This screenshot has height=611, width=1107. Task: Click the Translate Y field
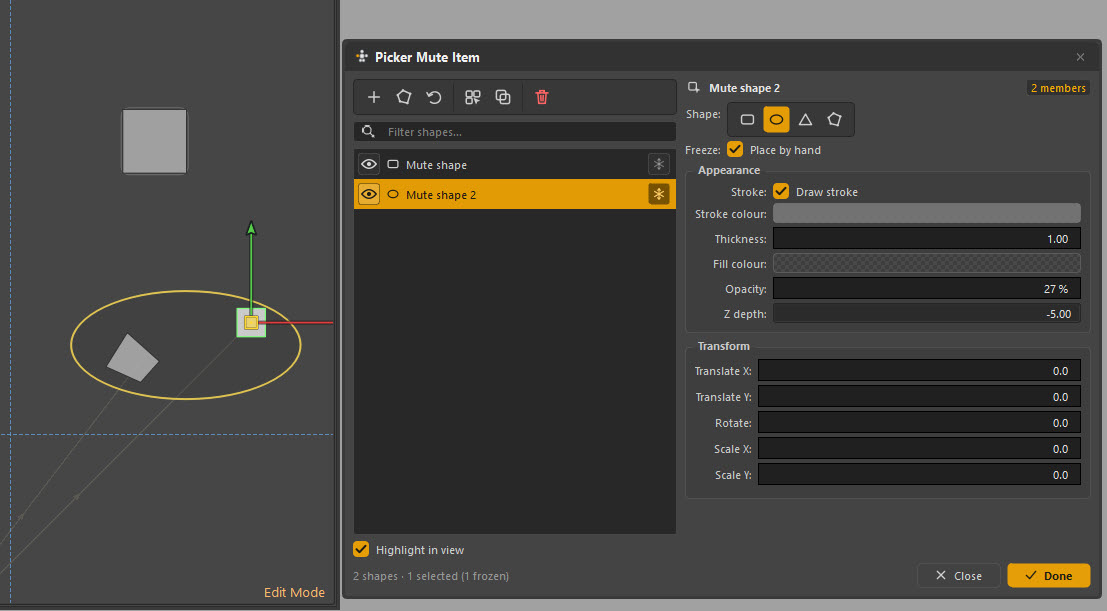coord(919,397)
